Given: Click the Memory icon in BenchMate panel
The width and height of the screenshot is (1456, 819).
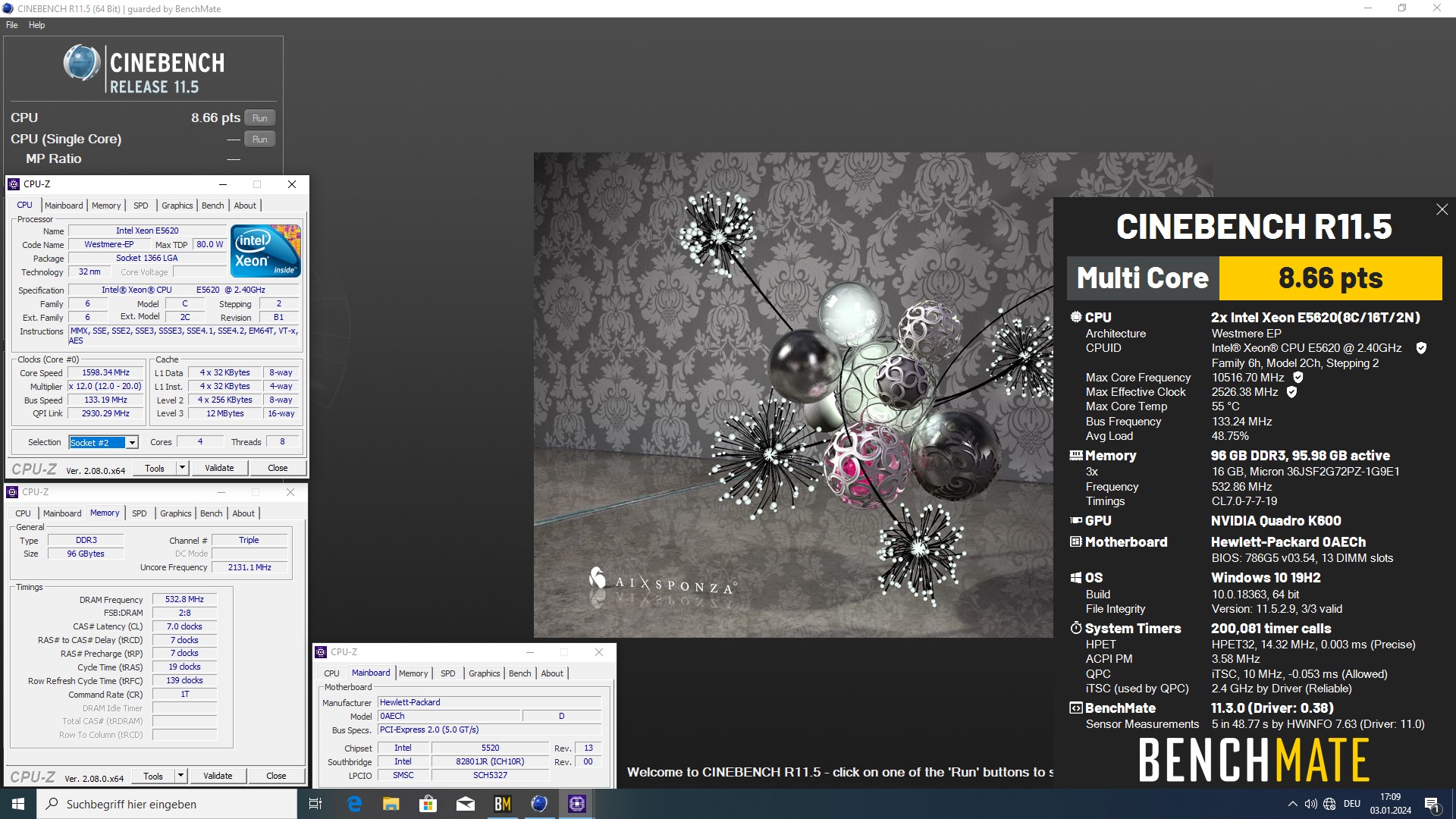Looking at the screenshot, I should click(x=1075, y=455).
